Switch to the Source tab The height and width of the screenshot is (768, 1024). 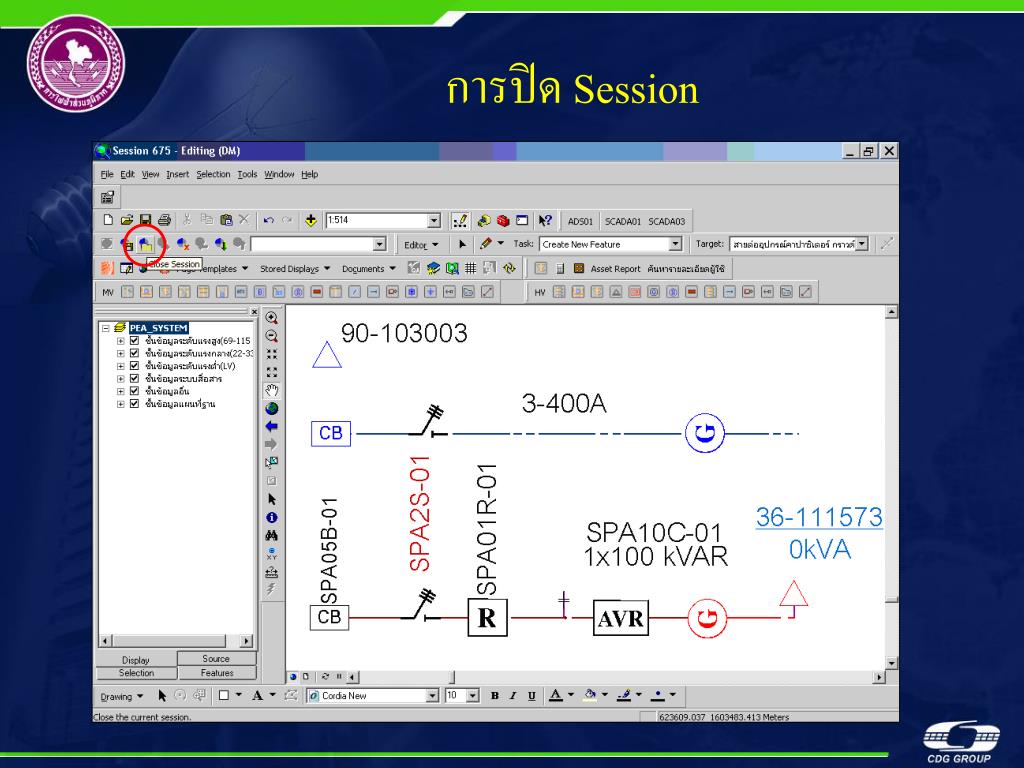click(x=216, y=659)
